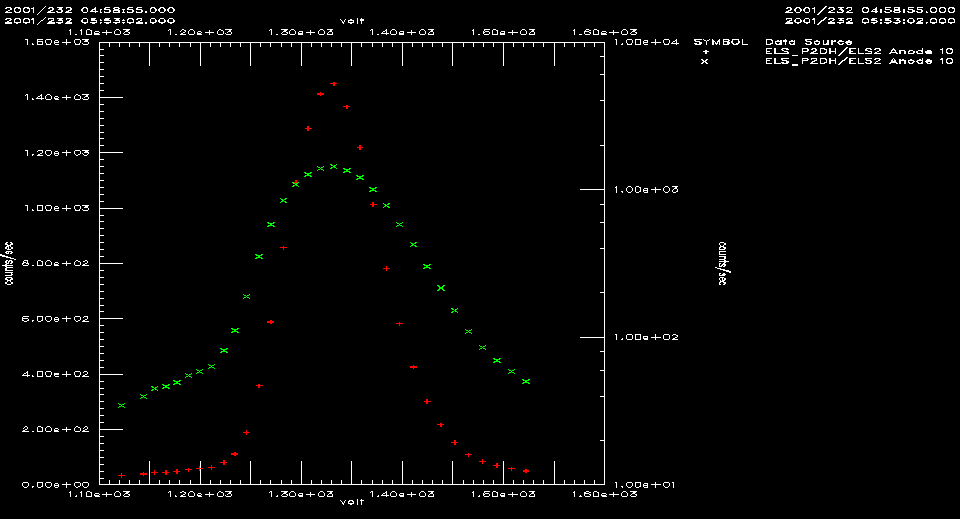Click the 1.10e+03 label on bottom x-axis
Viewport: 960px width, 519px height.
tap(100, 495)
